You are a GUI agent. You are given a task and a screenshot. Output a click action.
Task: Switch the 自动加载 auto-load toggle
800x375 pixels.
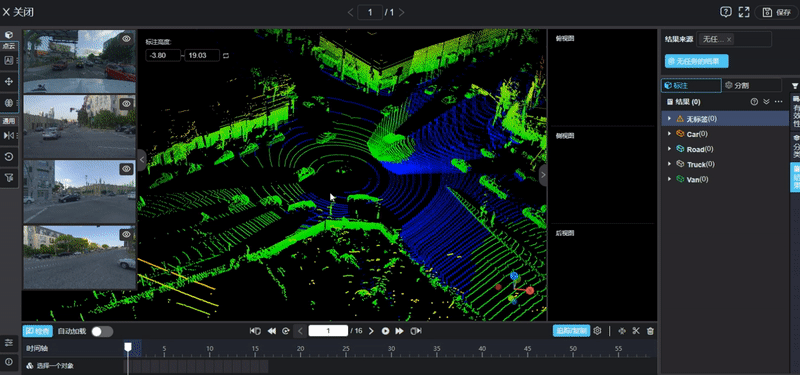click(x=102, y=331)
